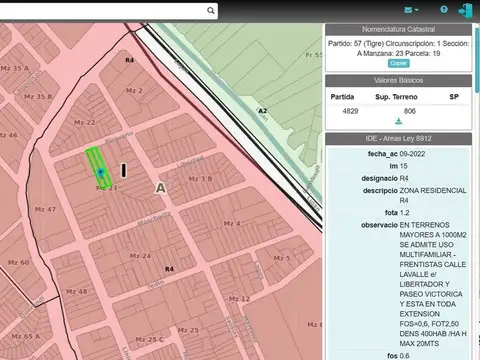Click the Mz 25 block label

[x=188, y=330]
